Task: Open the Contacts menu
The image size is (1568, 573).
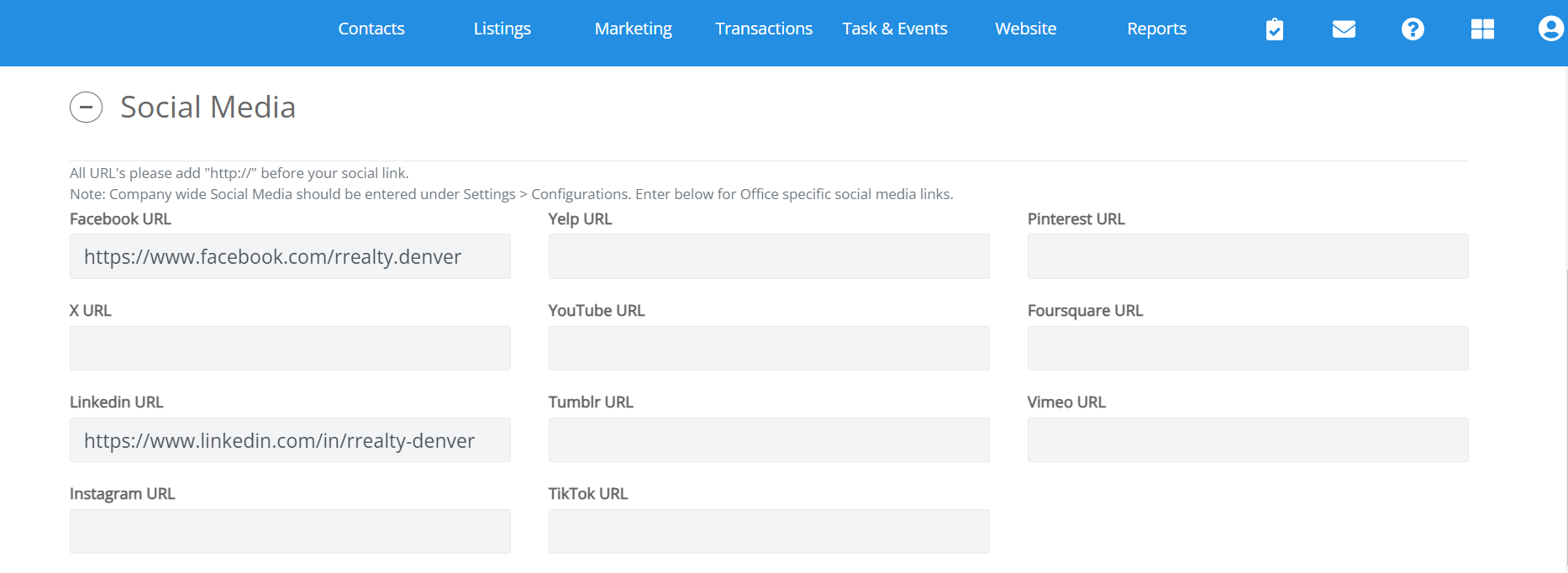Action: coord(371,29)
